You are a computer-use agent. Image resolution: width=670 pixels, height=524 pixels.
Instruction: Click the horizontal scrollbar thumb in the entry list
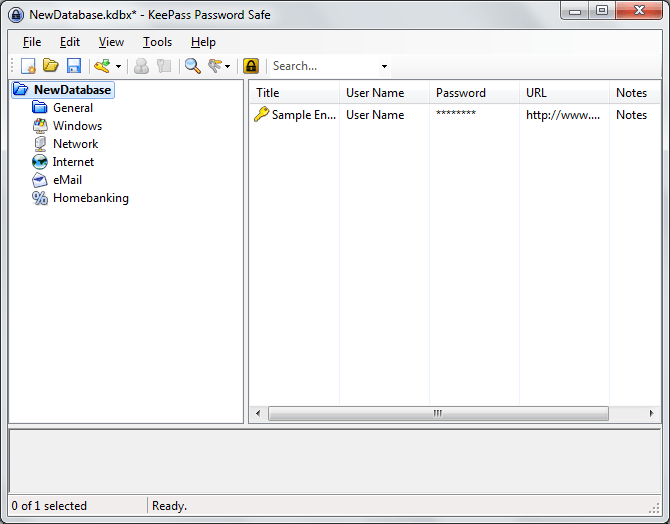tap(437, 413)
